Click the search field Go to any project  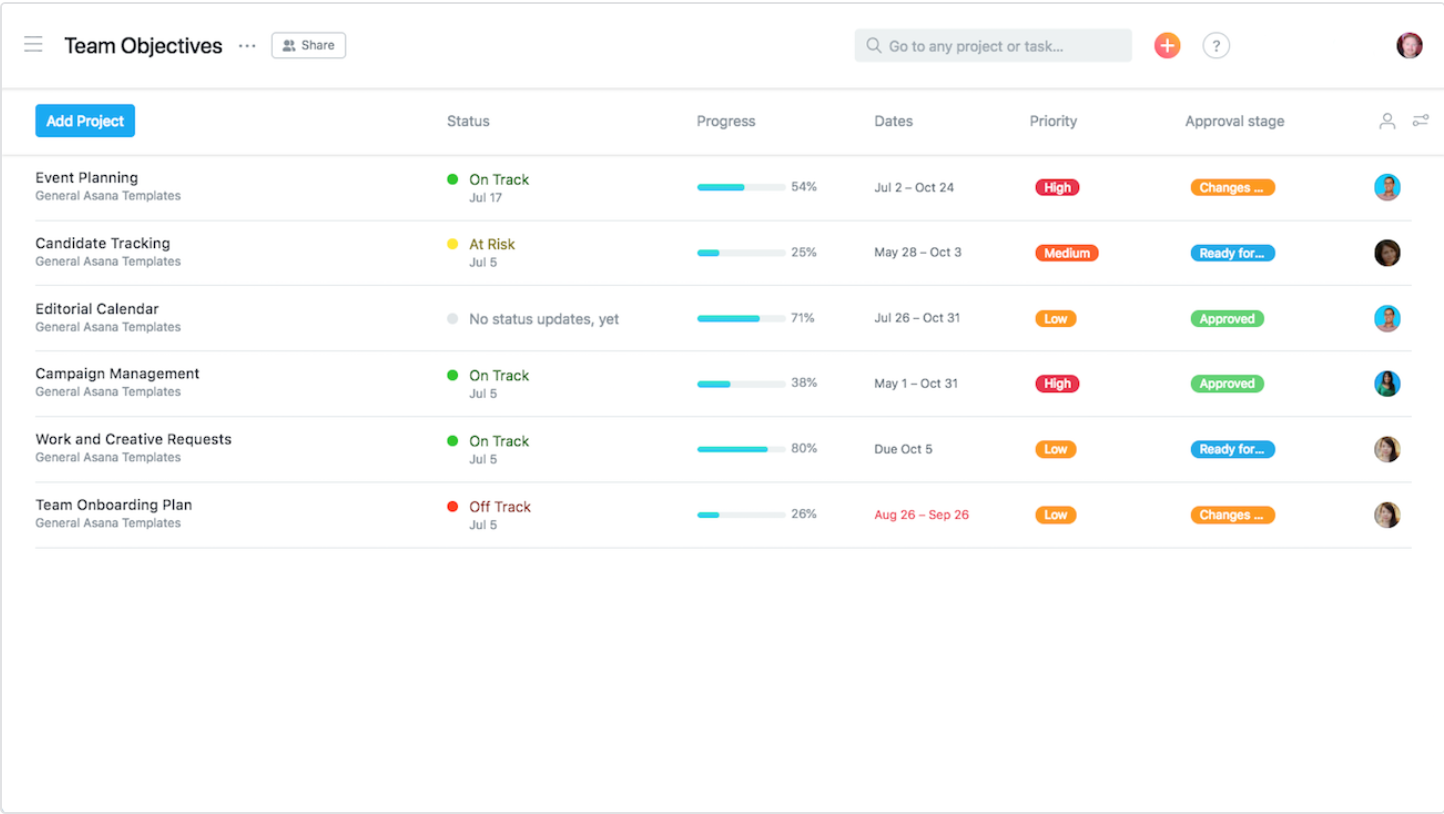[x=993, y=45]
